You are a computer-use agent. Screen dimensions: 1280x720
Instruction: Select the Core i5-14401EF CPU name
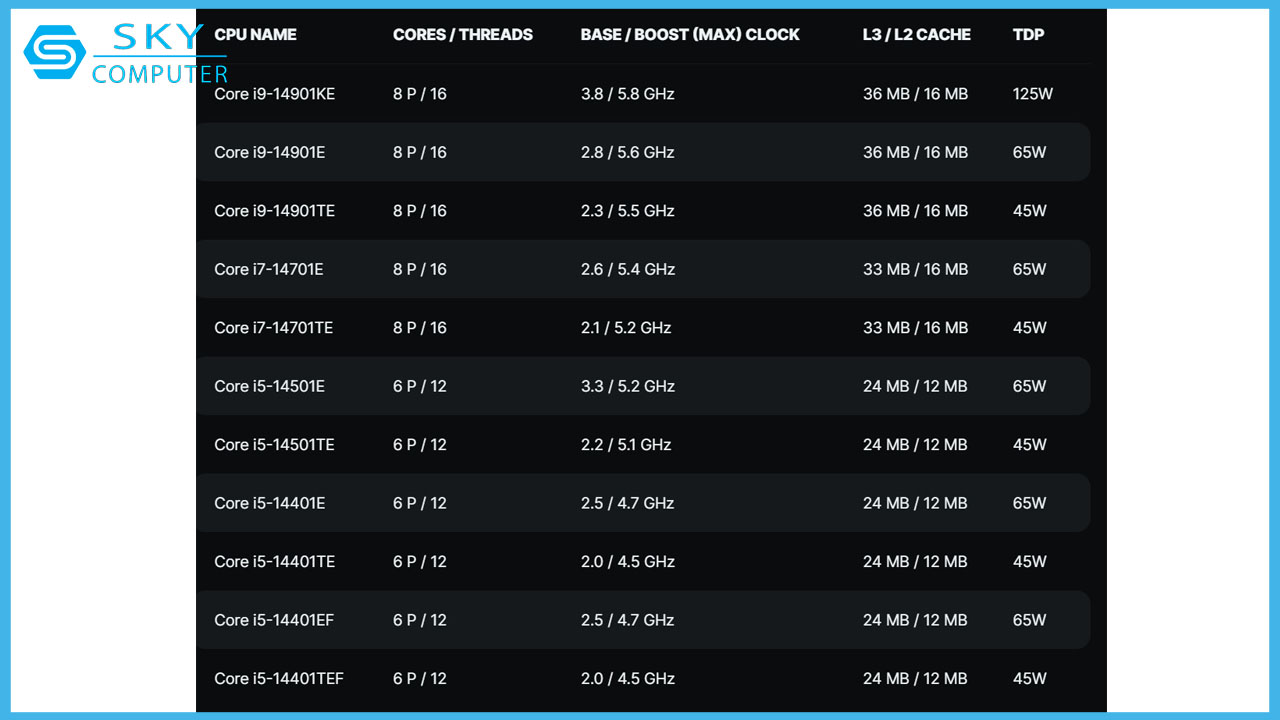(x=274, y=621)
